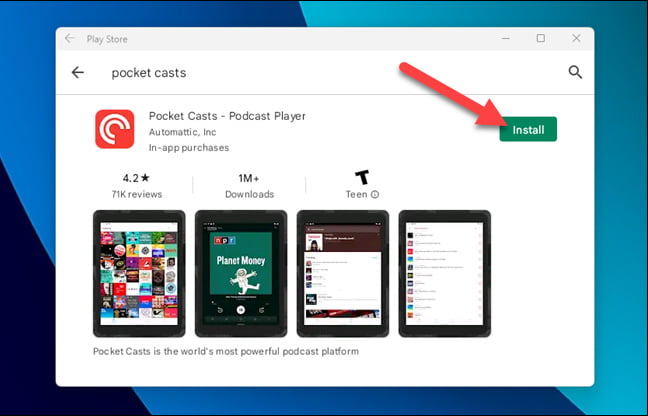
Task: Minimize the Play Store window
Action: click(x=505, y=38)
